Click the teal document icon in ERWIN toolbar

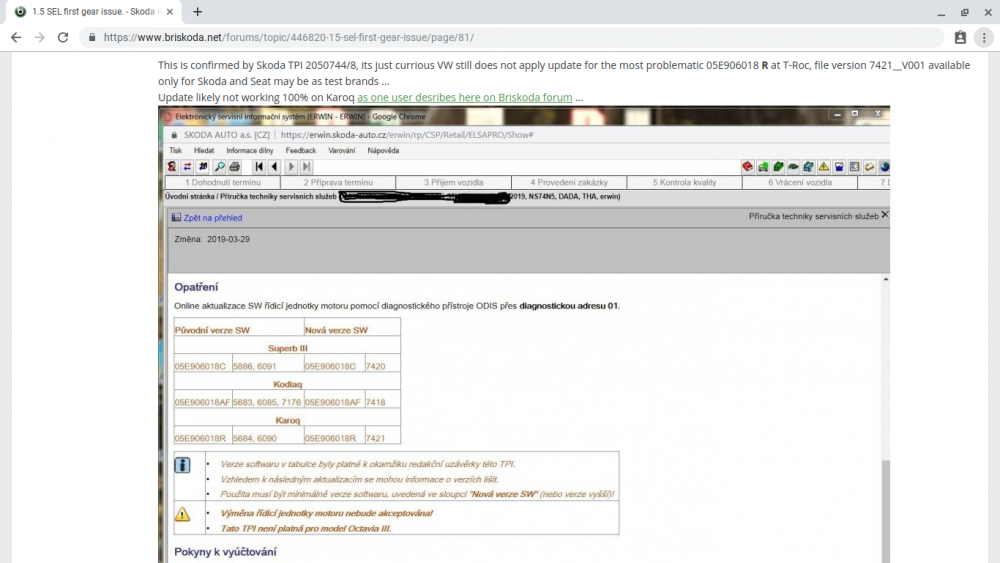tap(809, 167)
